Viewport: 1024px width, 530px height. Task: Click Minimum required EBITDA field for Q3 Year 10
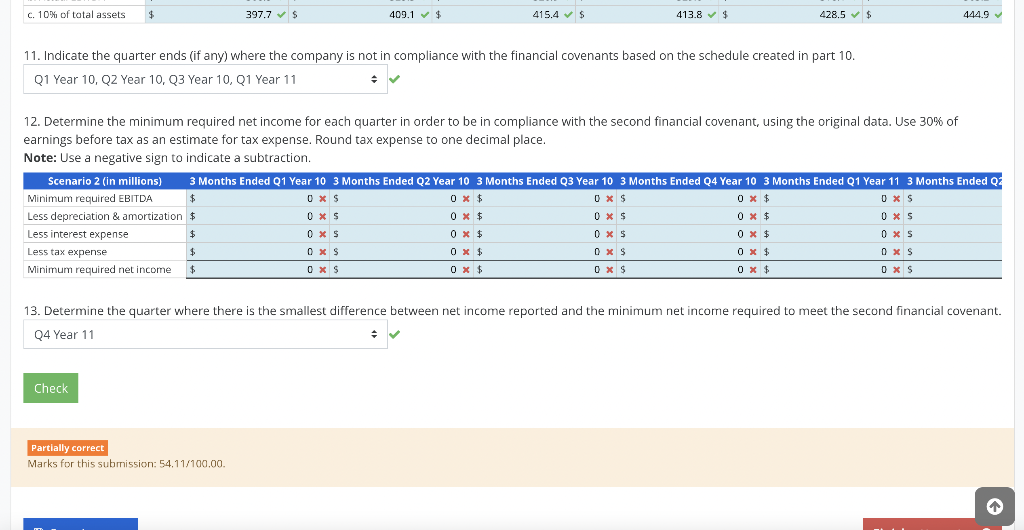click(543, 198)
